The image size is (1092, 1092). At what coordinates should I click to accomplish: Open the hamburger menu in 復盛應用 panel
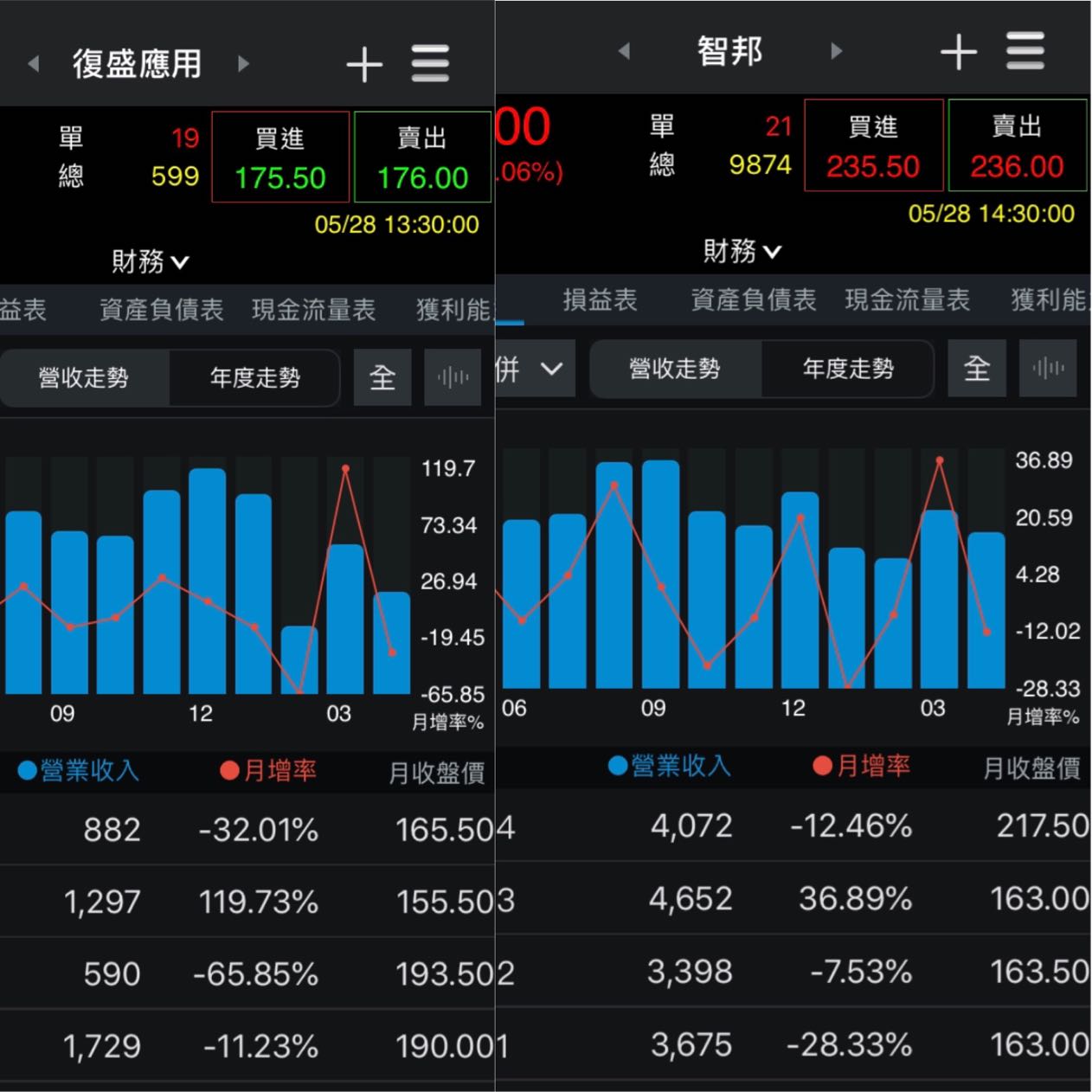pyautogui.click(x=430, y=64)
